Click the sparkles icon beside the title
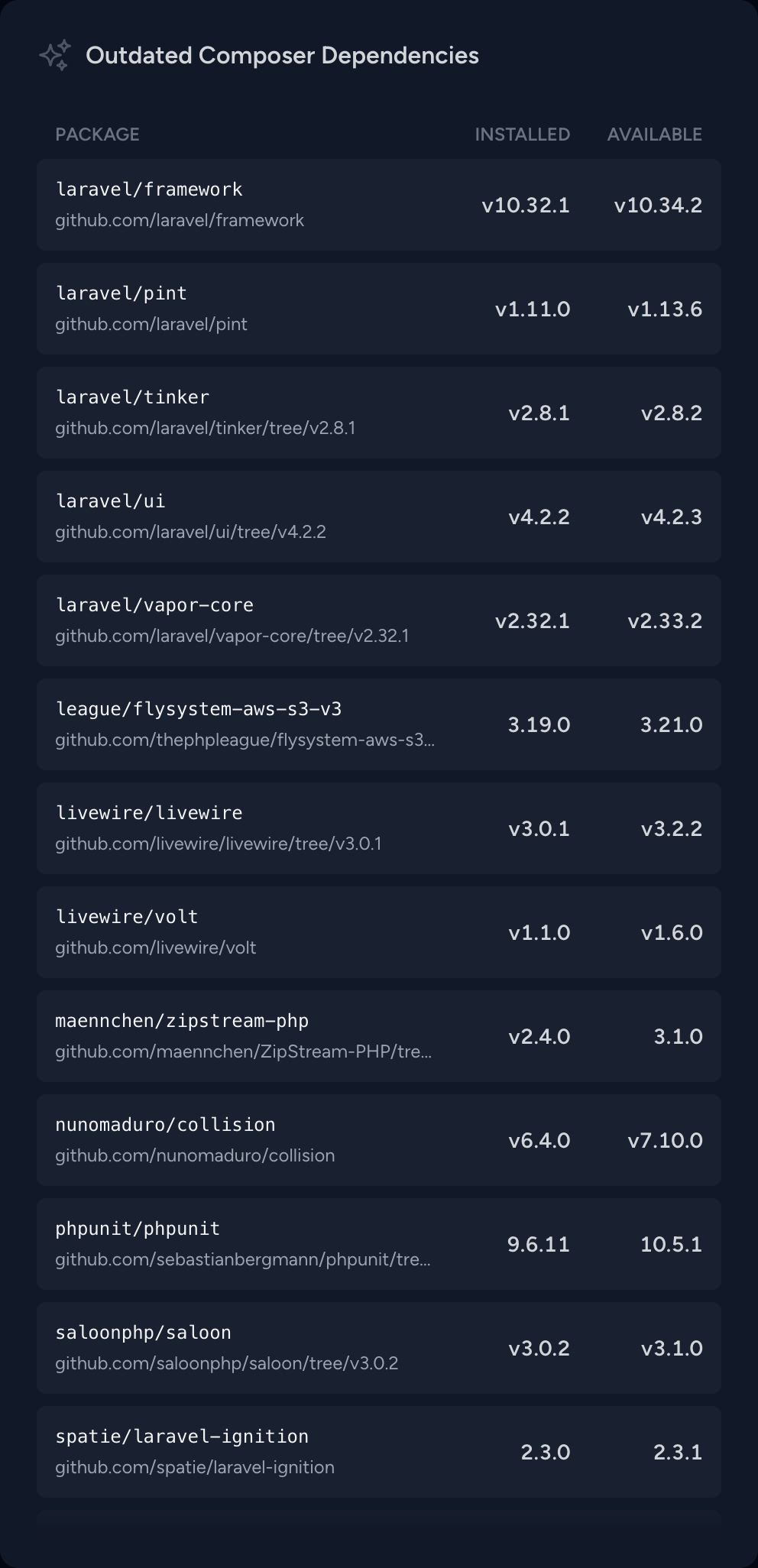The image size is (758, 1568). coord(55,55)
